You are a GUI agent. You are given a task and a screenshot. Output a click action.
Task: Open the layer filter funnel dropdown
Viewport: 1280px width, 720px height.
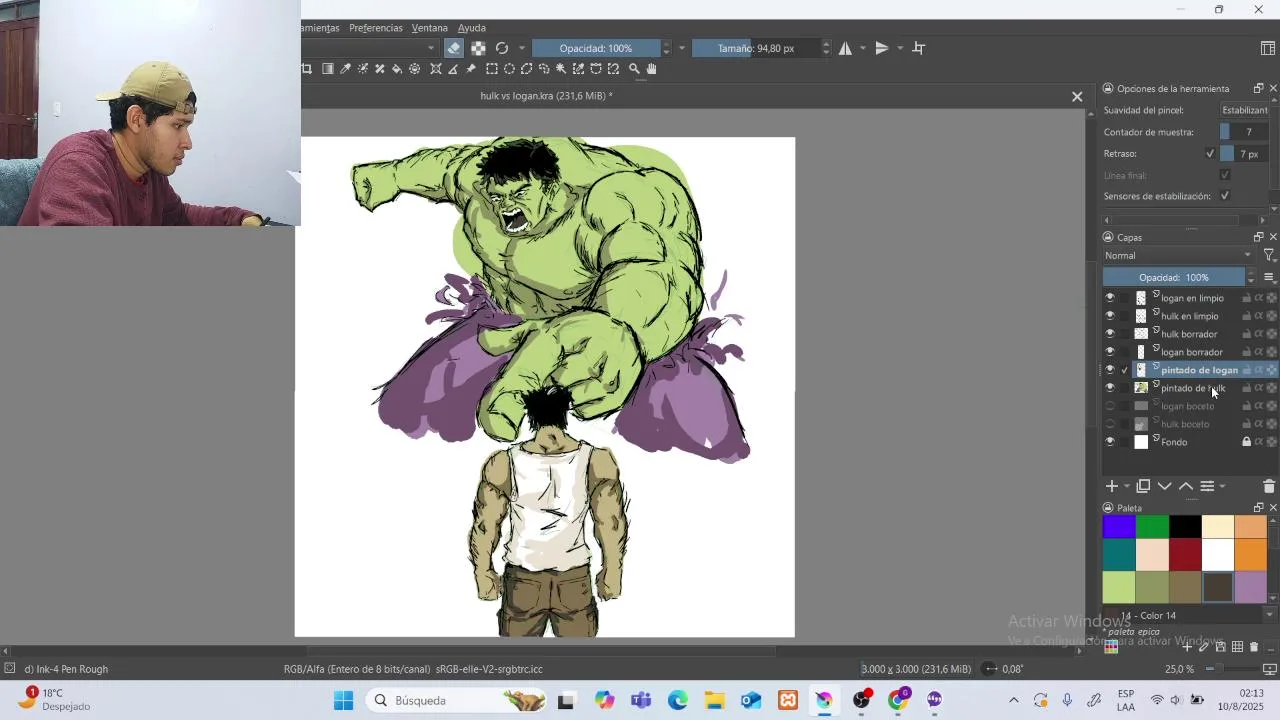(x=1270, y=256)
